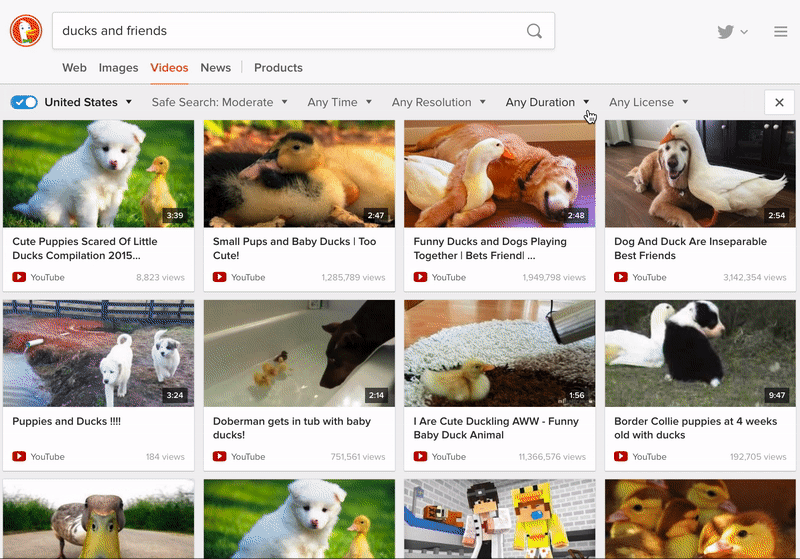This screenshot has height=559, width=800.
Task: Expand the Safe Search: Moderate dropdown
Action: pos(219,102)
